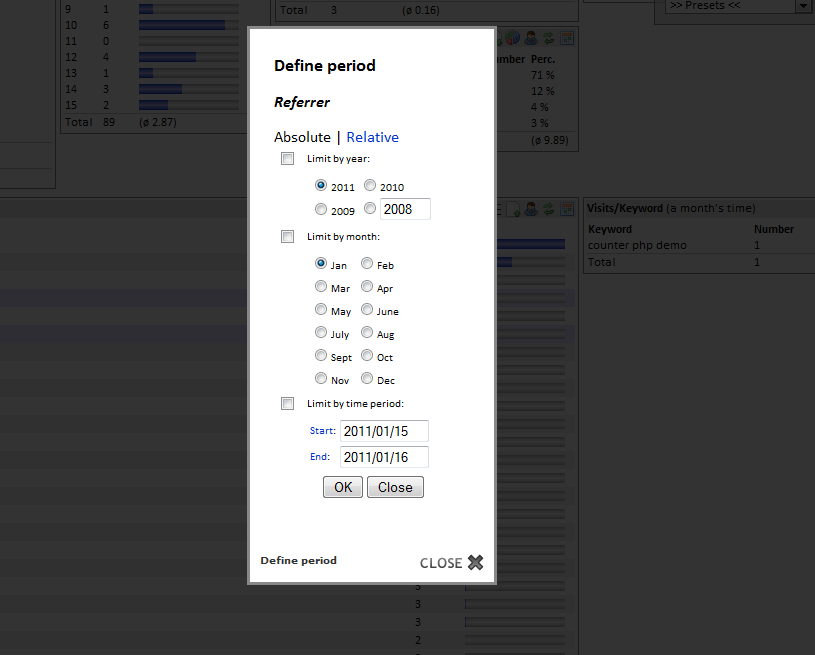Switch to the Relative tab

372,137
